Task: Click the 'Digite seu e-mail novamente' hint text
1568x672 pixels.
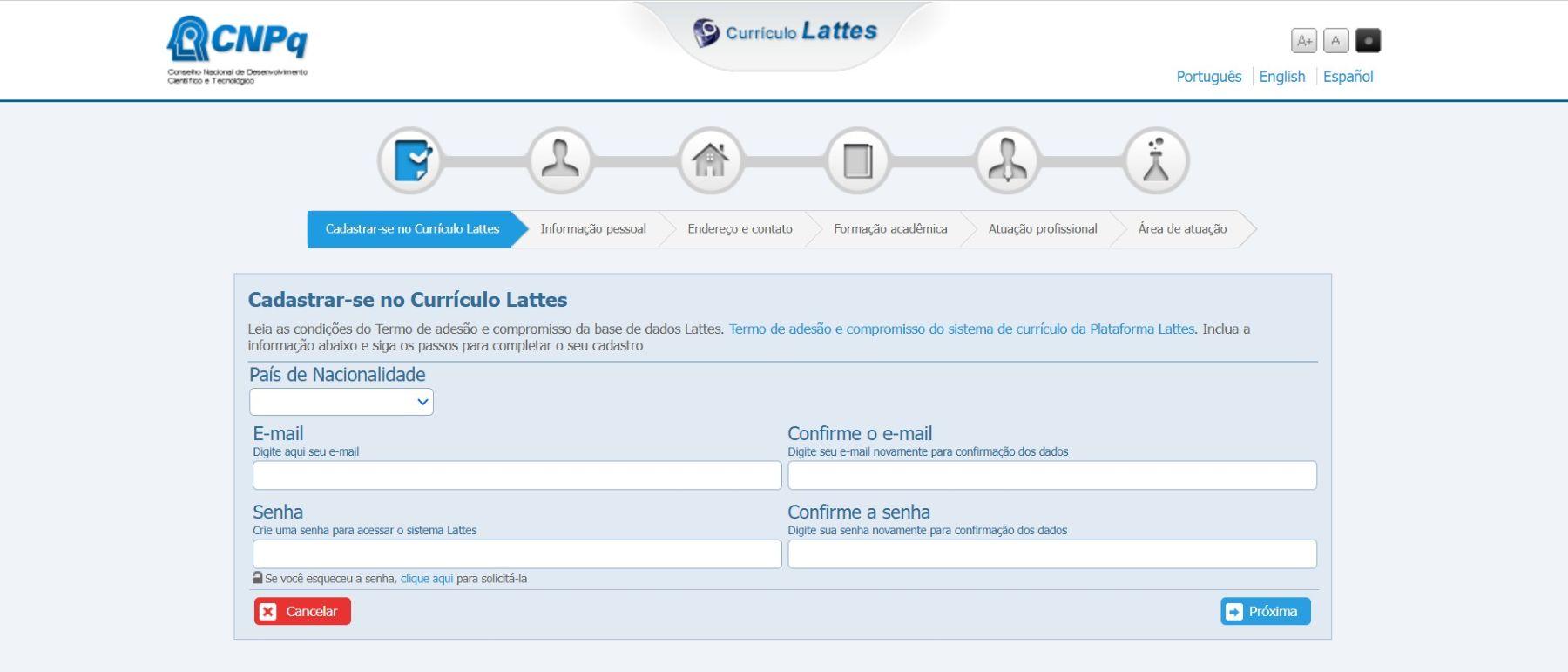Action: (x=928, y=451)
